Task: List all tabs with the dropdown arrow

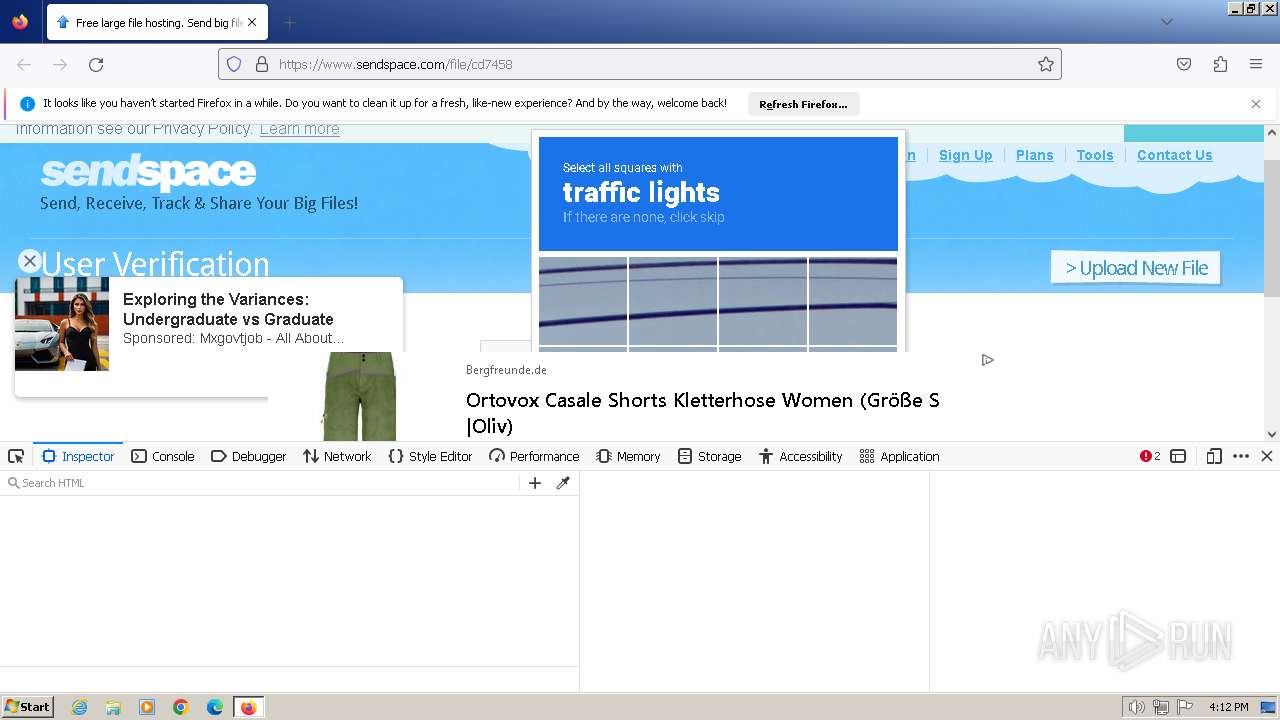Action: pyautogui.click(x=1166, y=22)
